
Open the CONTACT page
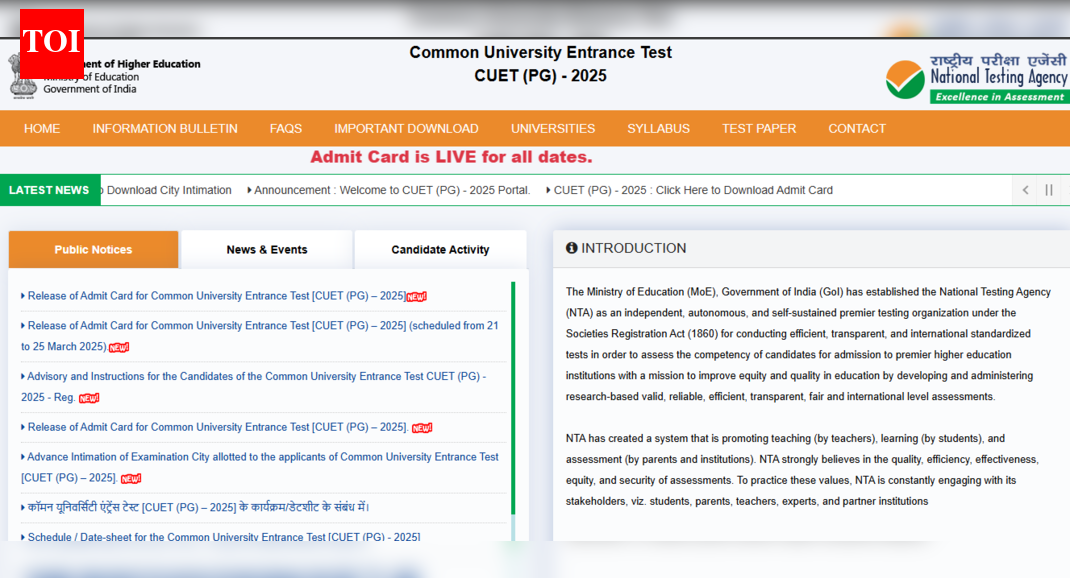857,129
